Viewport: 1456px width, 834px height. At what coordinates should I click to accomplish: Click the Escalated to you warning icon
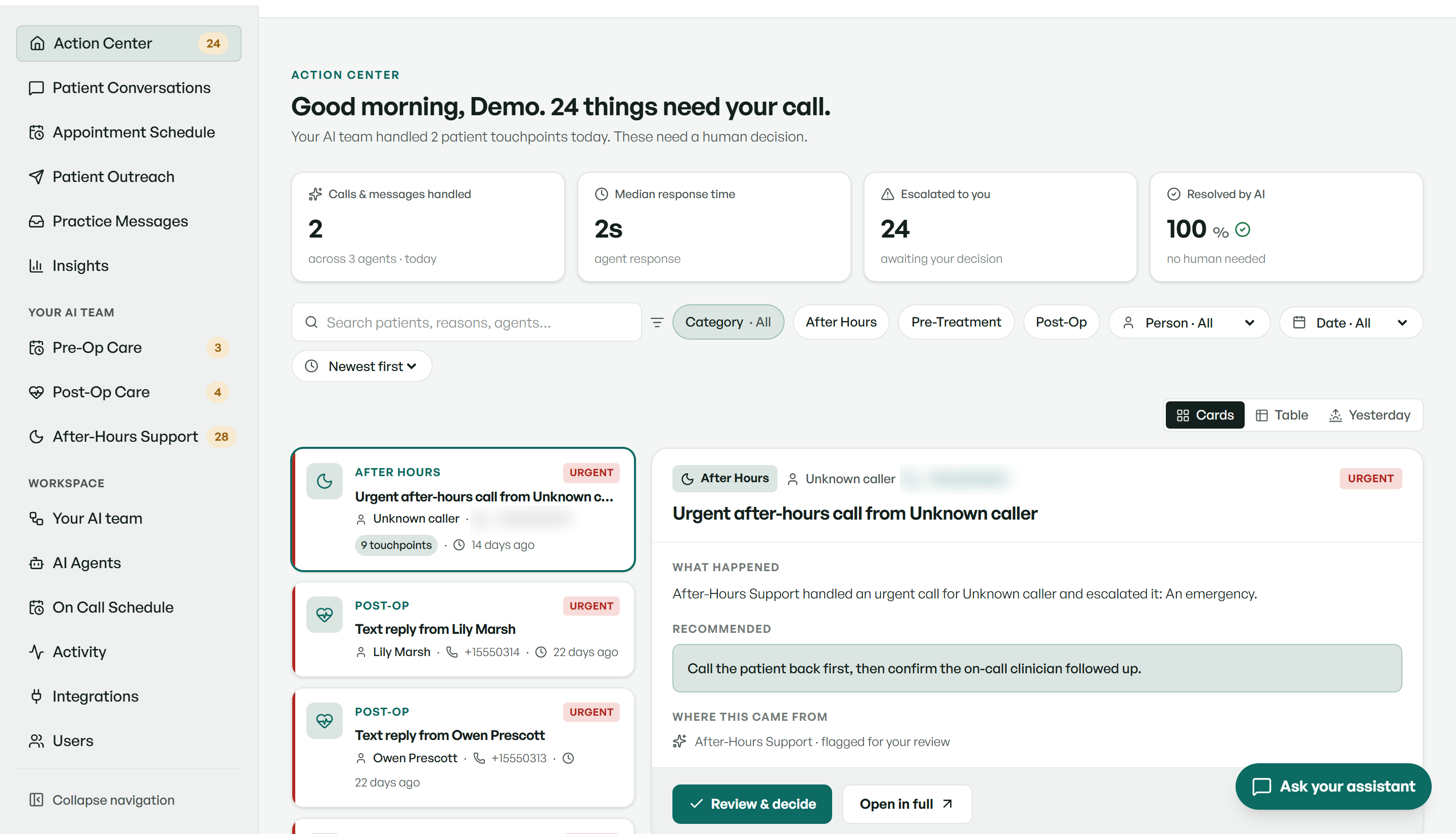(x=887, y=194)
